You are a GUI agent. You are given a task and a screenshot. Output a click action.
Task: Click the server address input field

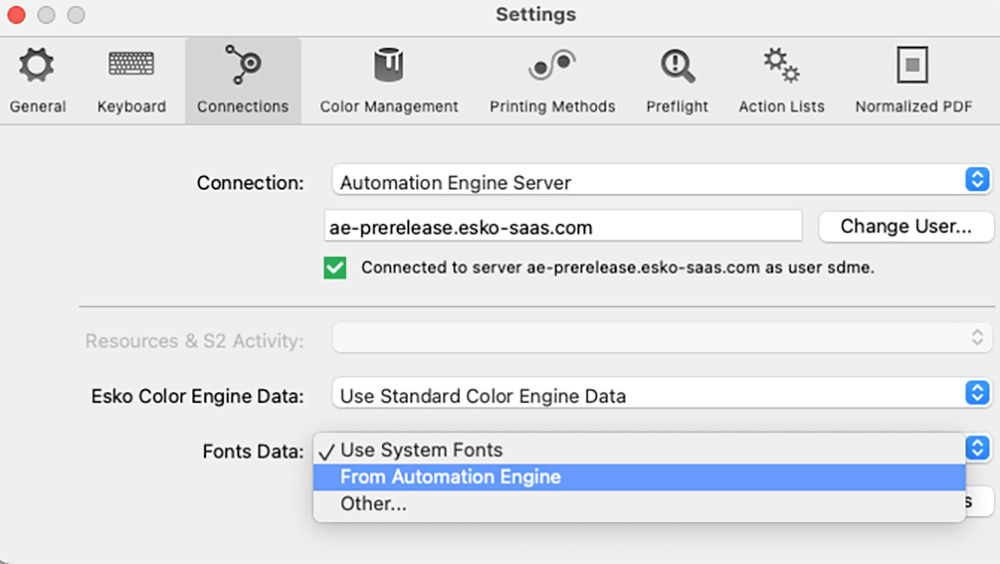point(562,227)
